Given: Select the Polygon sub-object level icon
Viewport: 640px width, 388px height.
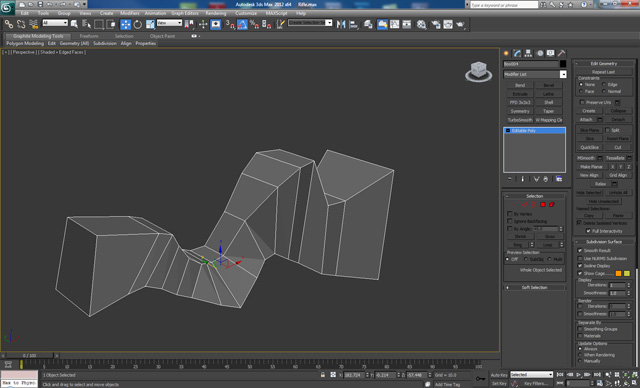Looking at the screenshot, I should (x=543, y=204).
